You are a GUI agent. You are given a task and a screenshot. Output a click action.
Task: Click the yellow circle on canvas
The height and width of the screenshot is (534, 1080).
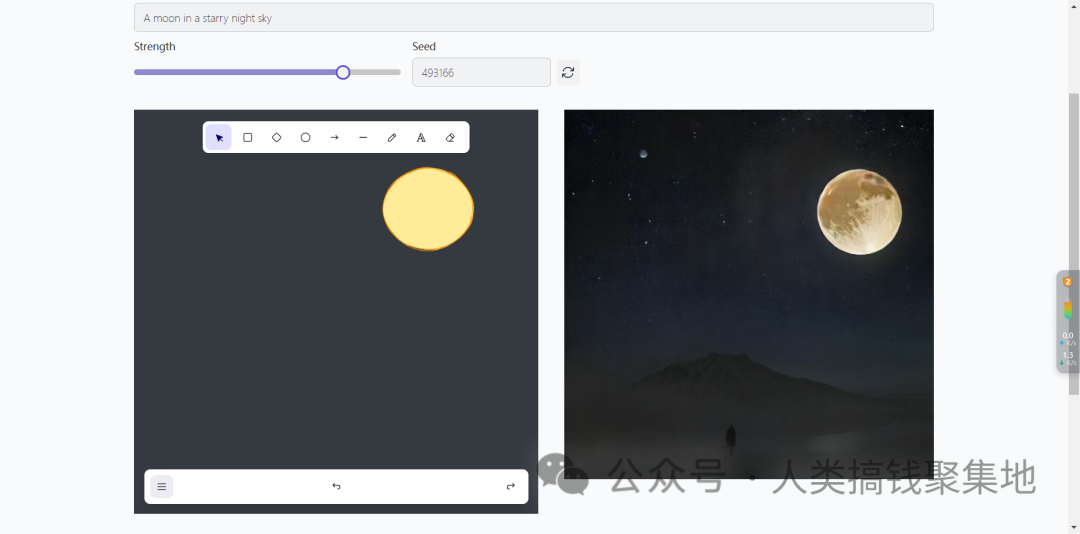(x=428, y=209)
